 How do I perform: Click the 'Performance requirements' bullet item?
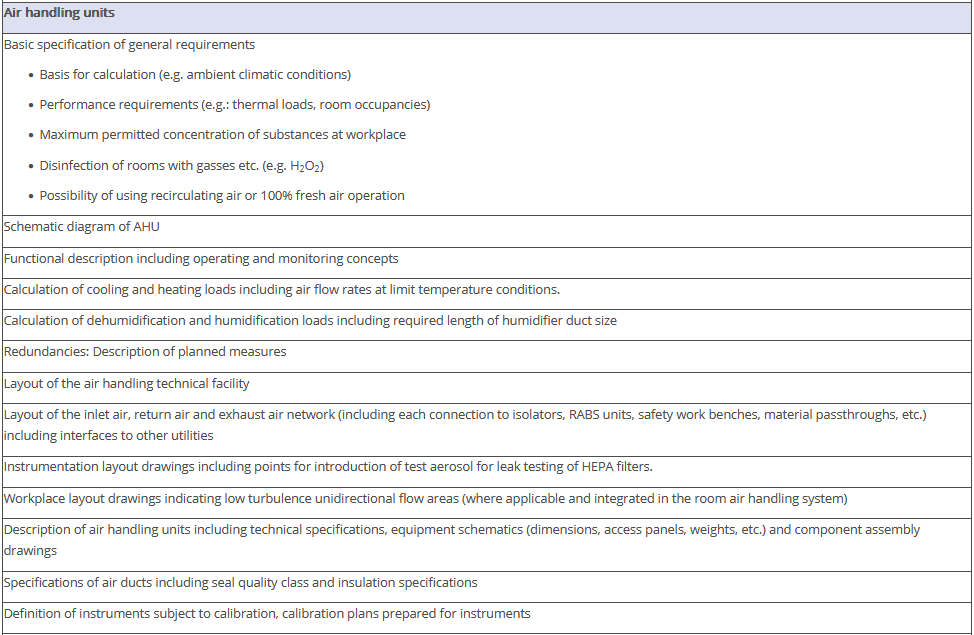coord(234,105)
